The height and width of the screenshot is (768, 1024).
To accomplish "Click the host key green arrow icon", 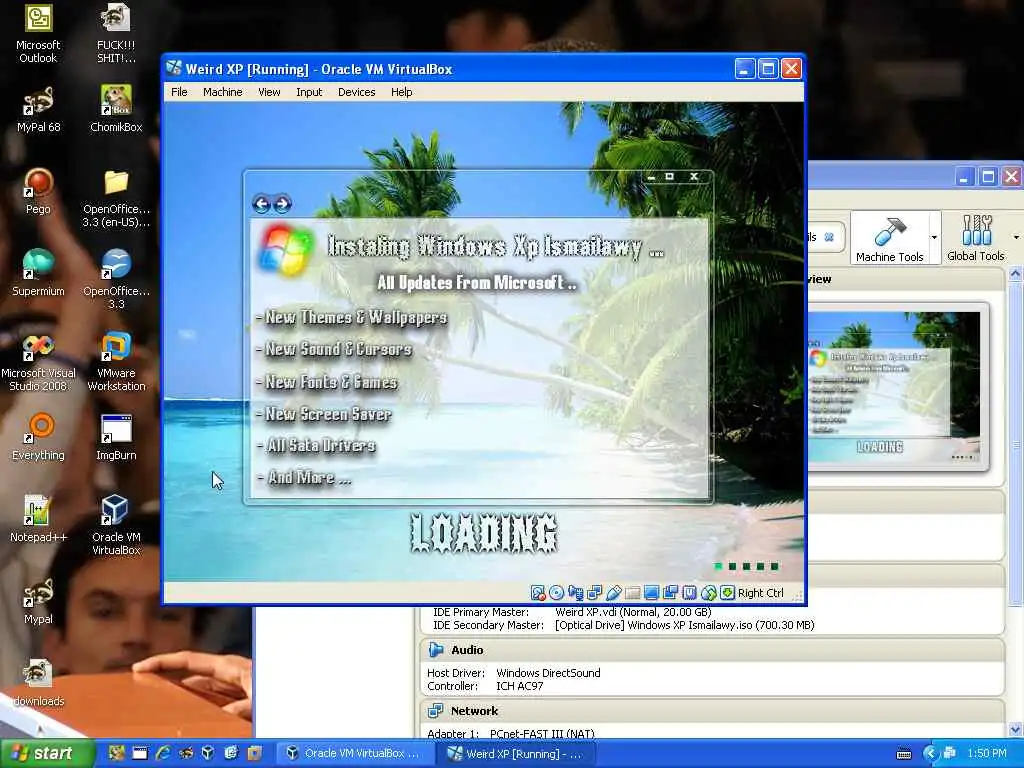I will pos(728,593).
